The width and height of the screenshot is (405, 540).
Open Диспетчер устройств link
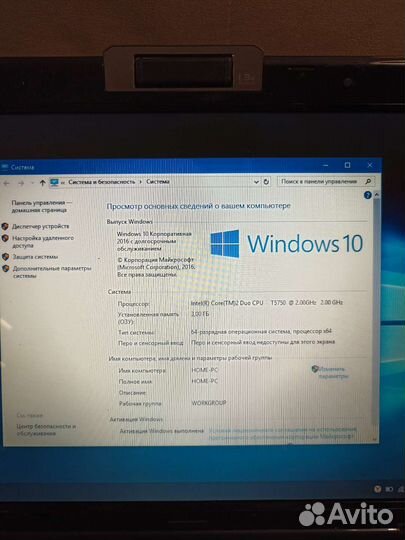point(41,226)
